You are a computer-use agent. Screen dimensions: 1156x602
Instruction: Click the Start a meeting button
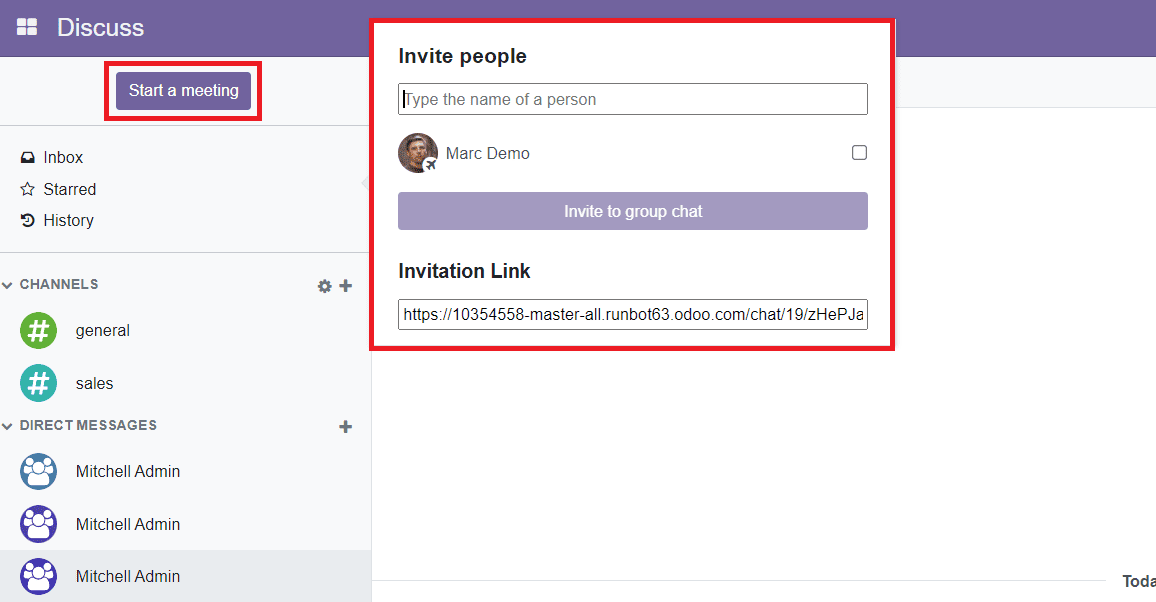click(183, 90)
